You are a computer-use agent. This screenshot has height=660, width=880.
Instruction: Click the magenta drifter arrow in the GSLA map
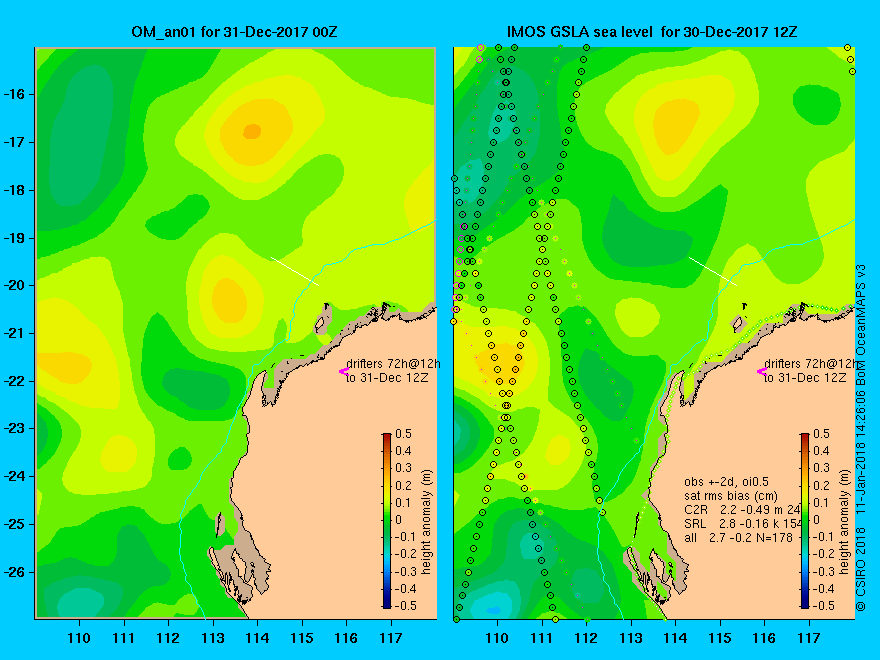(x=762, y=371)
